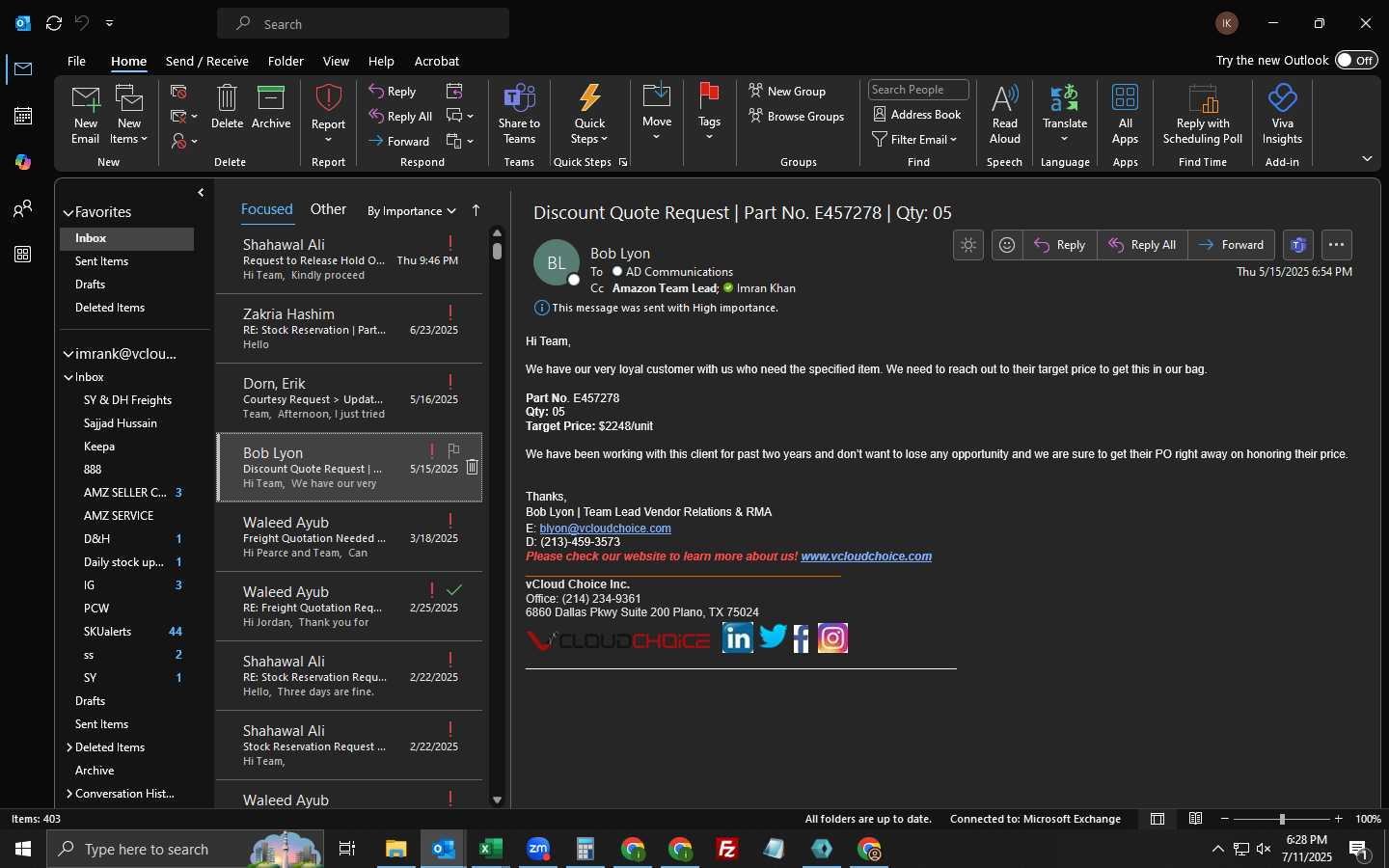The height and width of the screenshot is (868, 1389).
Task: Click Forward in message header
Action: (1231, 245)
